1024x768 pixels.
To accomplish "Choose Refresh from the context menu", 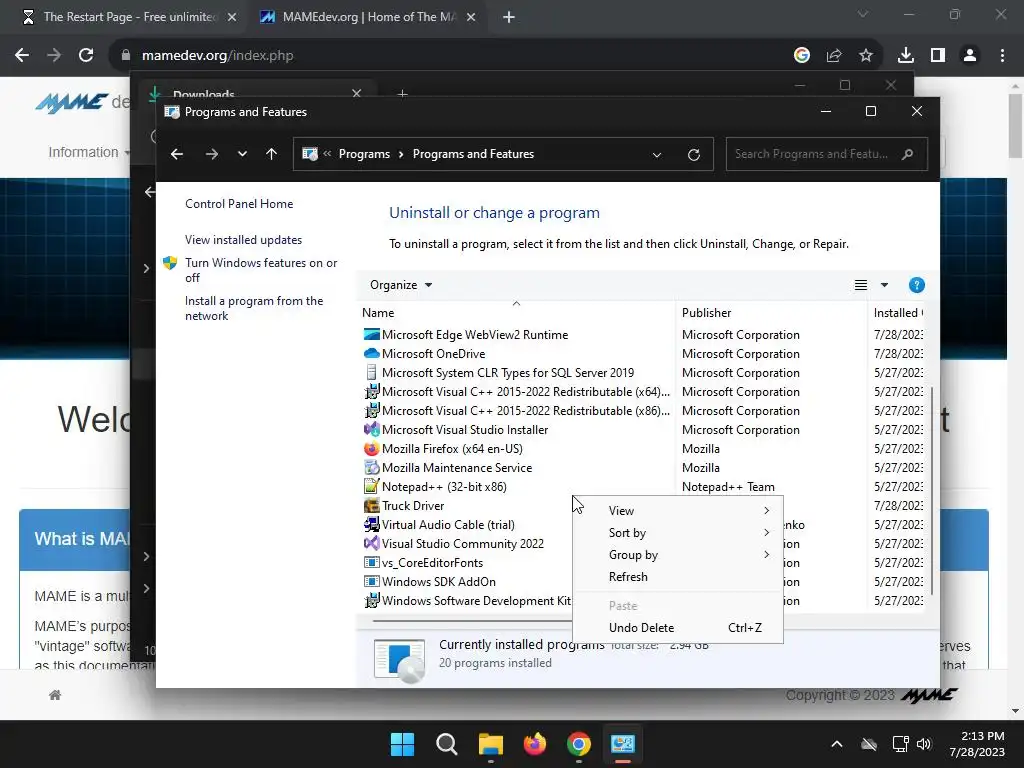I will pyautogui.click(x=678, y=577).
